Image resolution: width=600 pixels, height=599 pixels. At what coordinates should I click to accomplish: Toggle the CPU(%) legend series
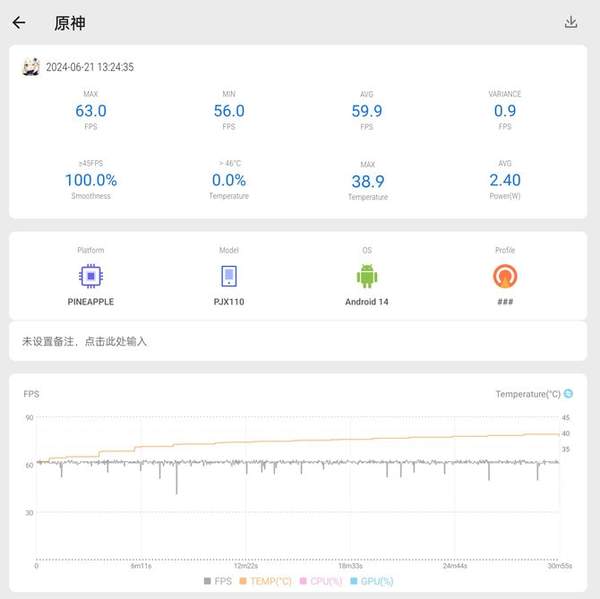pos(321,581)
